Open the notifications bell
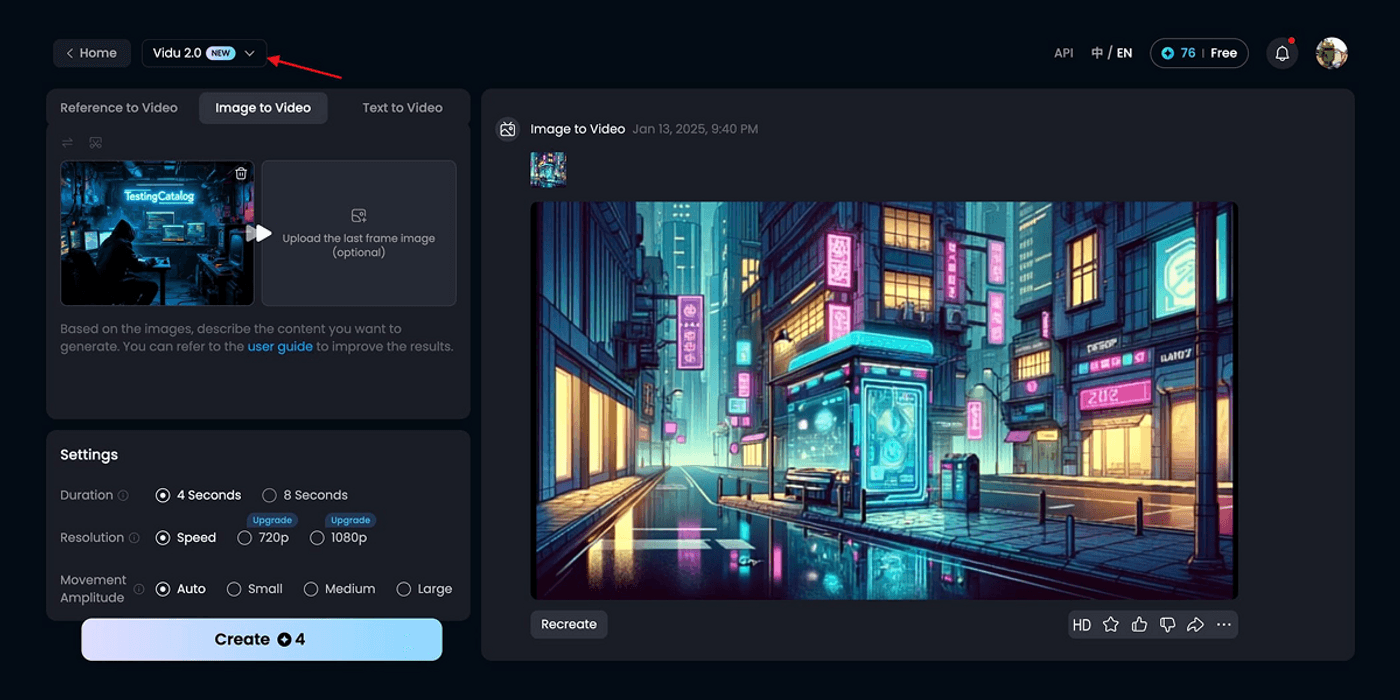 click(1282, 53)
